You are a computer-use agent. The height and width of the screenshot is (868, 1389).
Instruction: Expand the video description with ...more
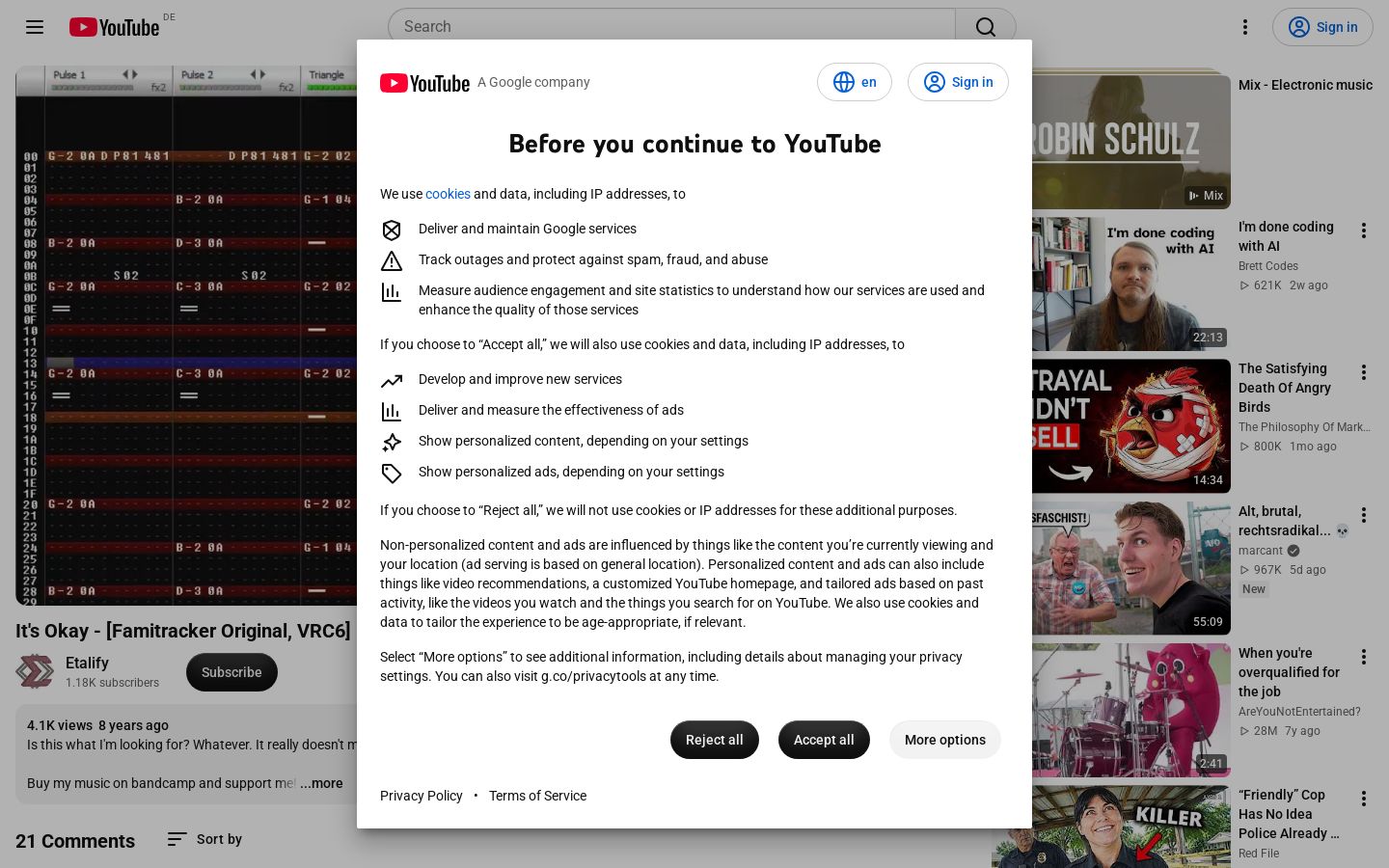click(x=321, y=783)
